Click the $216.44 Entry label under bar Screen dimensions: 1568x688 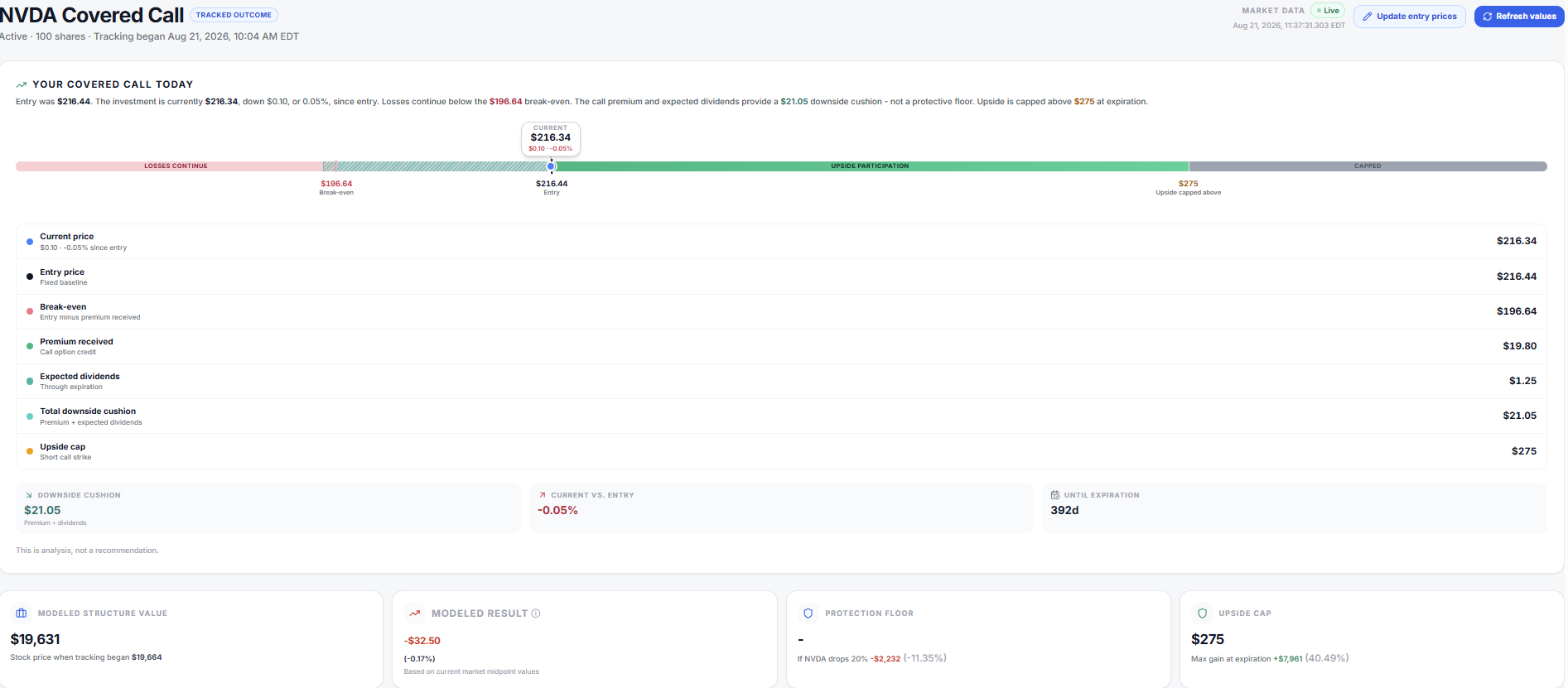[552, 188]
